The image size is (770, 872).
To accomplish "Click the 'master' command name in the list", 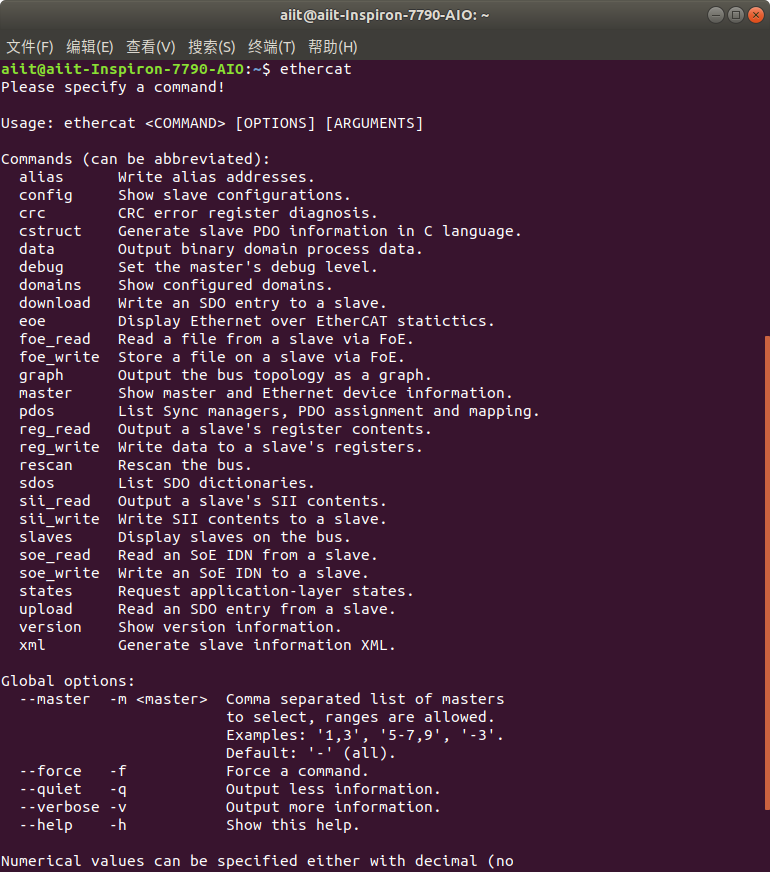I will tap(46, 393).
